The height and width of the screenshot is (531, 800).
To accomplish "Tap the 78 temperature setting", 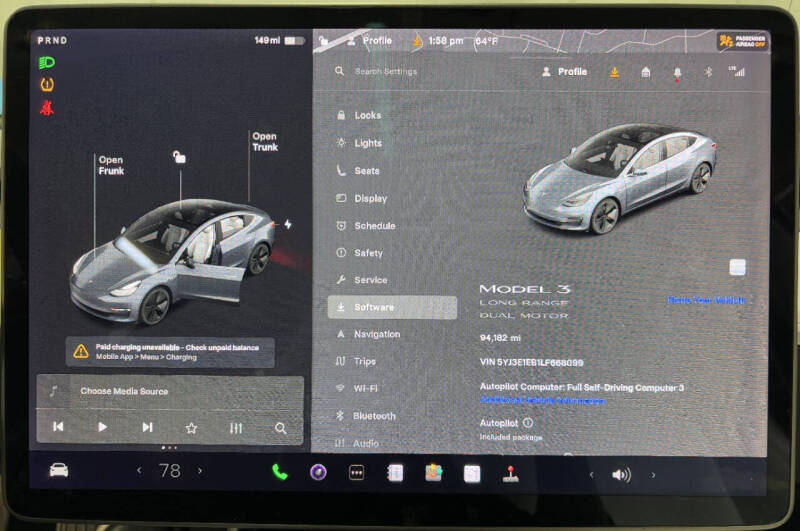I will click(x=169, y=470).
